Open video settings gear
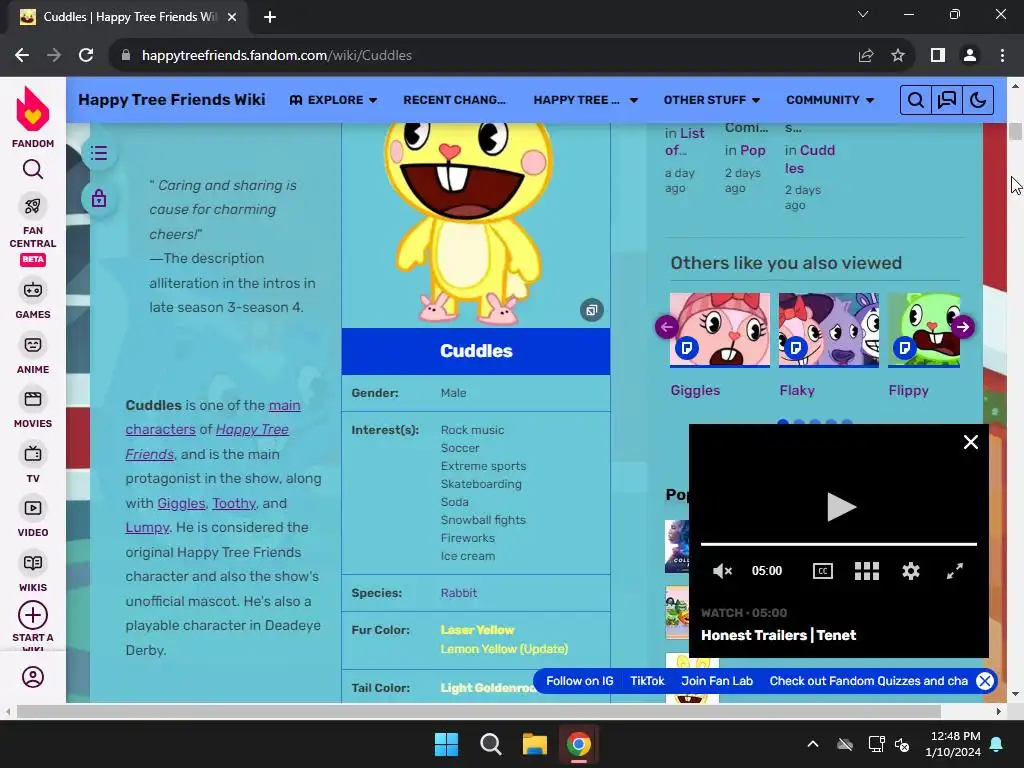Image resolution: width=1024 pixels, height=768 pixels. click(910, 571)
